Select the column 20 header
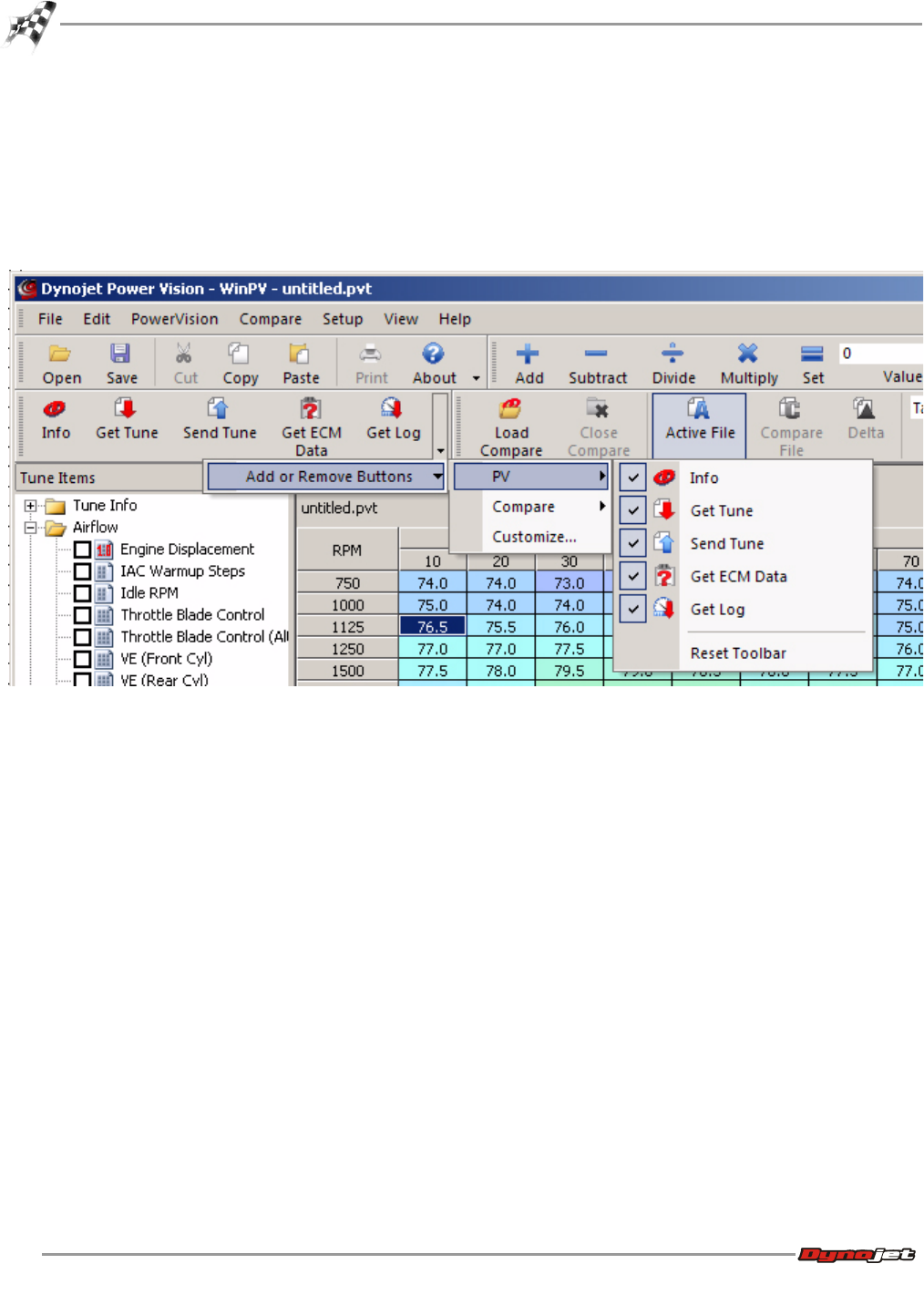The height and width of the screenshot is (1305, 924). pos(501,561)
